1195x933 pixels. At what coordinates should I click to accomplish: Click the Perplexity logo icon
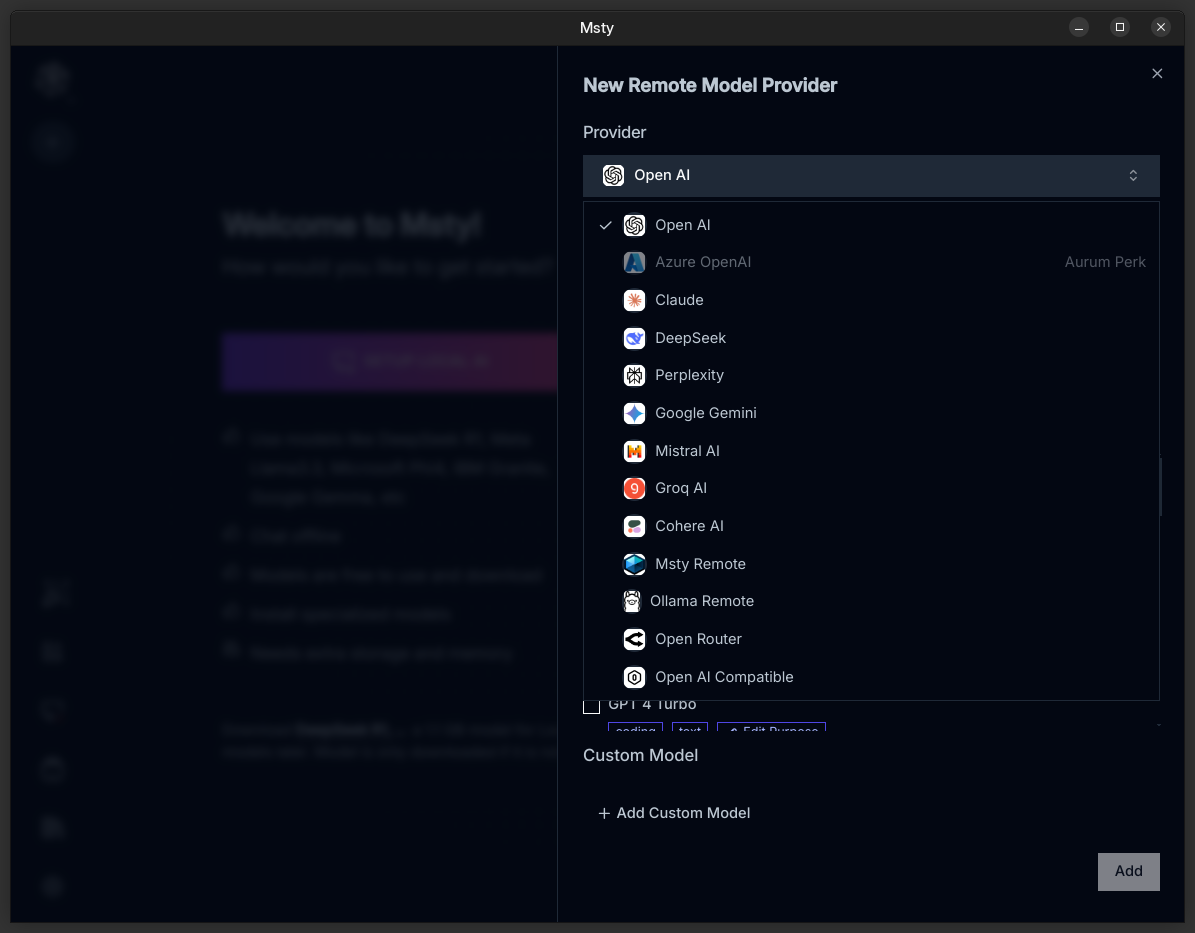634,375
